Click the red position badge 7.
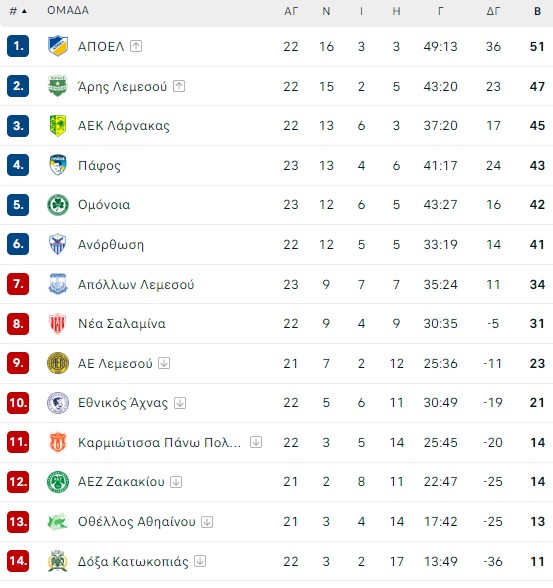The height and width of the screenshot is (588, 553). click(x=18, y=284)
